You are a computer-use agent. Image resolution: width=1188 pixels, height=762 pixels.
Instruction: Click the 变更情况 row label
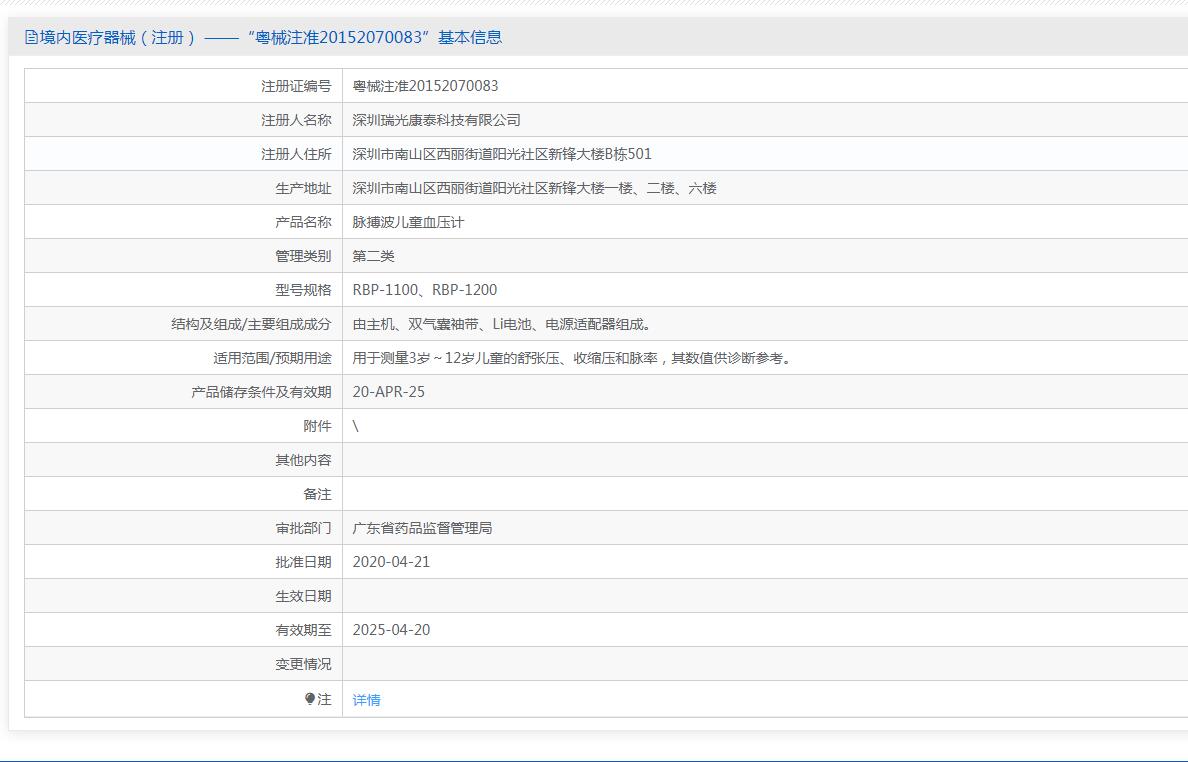[x=303, y=664]
